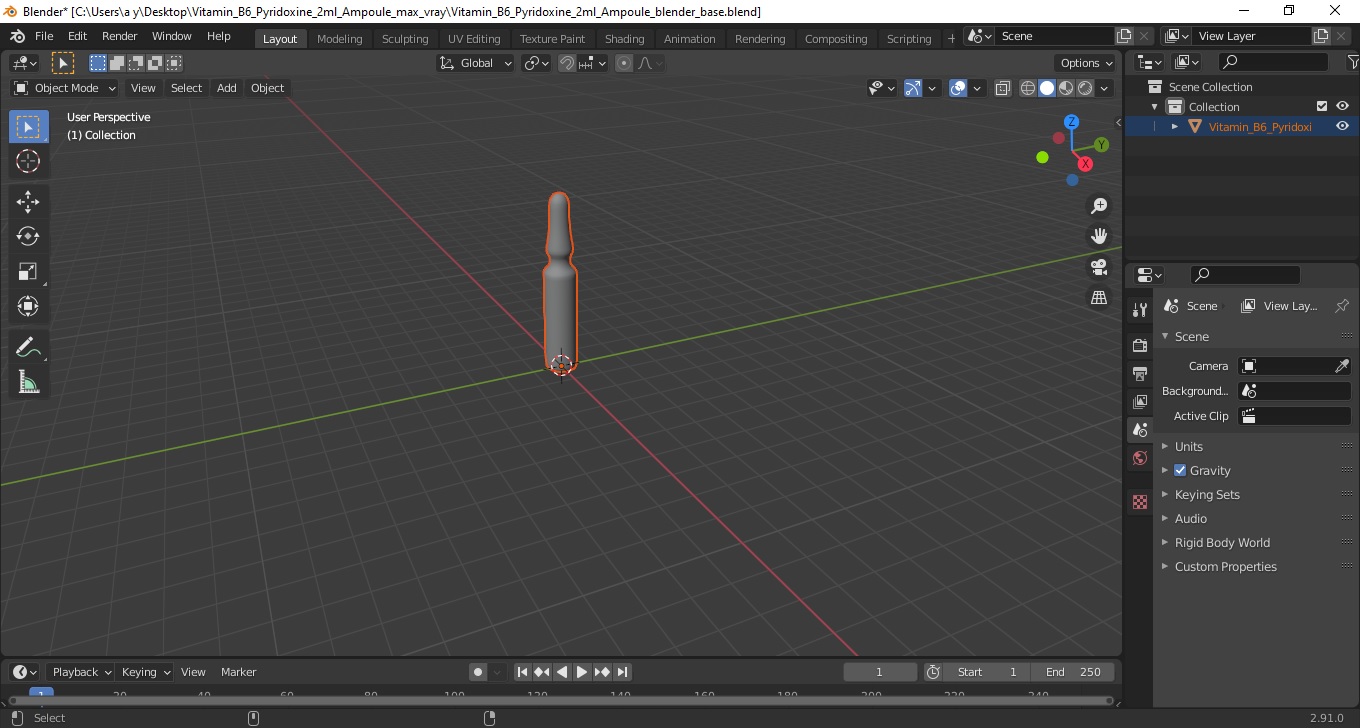Click the zoom viewport magnifier icon
This screenshot has height=728, width=1360.
click(1099, 206)
